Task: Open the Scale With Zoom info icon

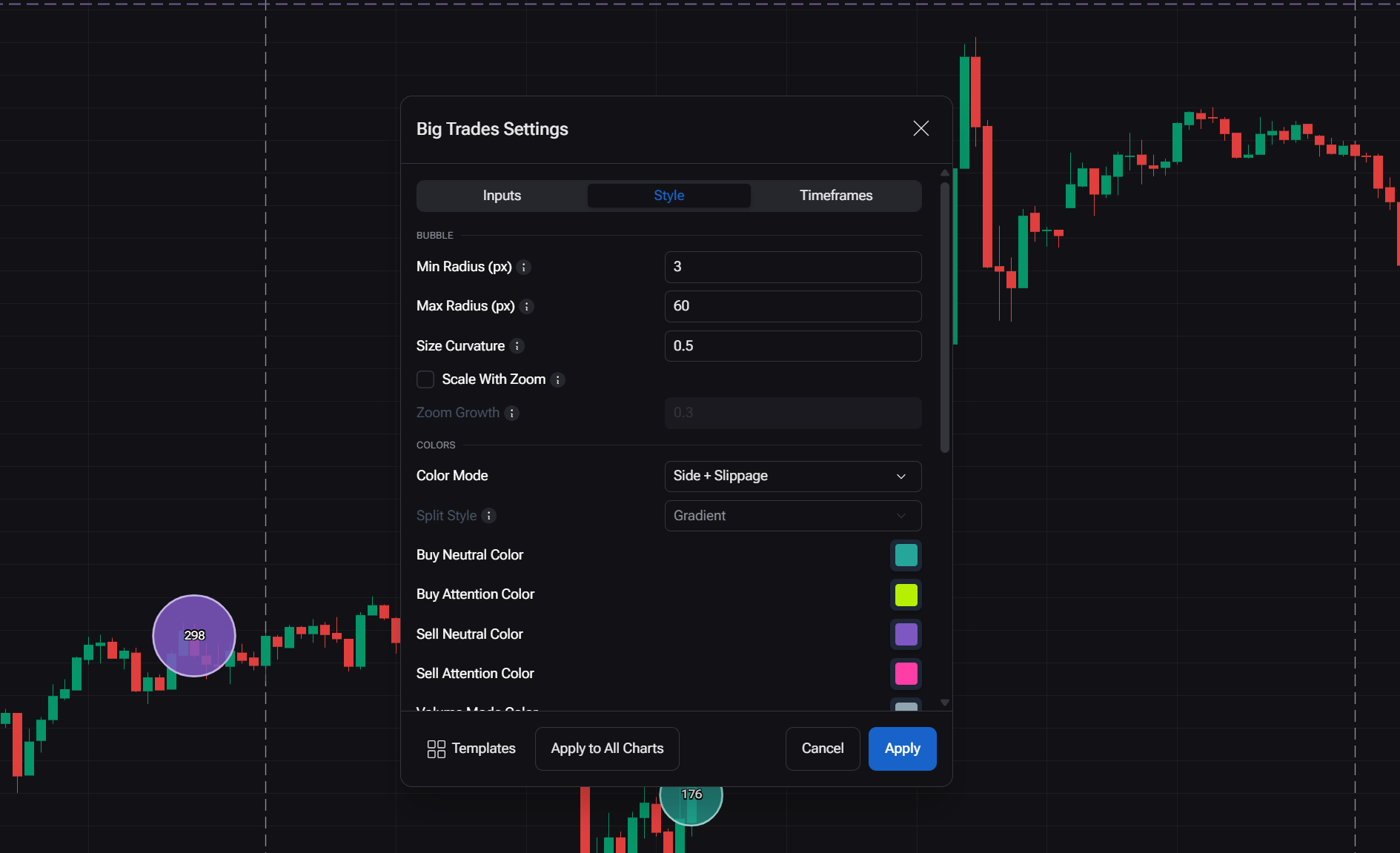Action: (558, 380)
